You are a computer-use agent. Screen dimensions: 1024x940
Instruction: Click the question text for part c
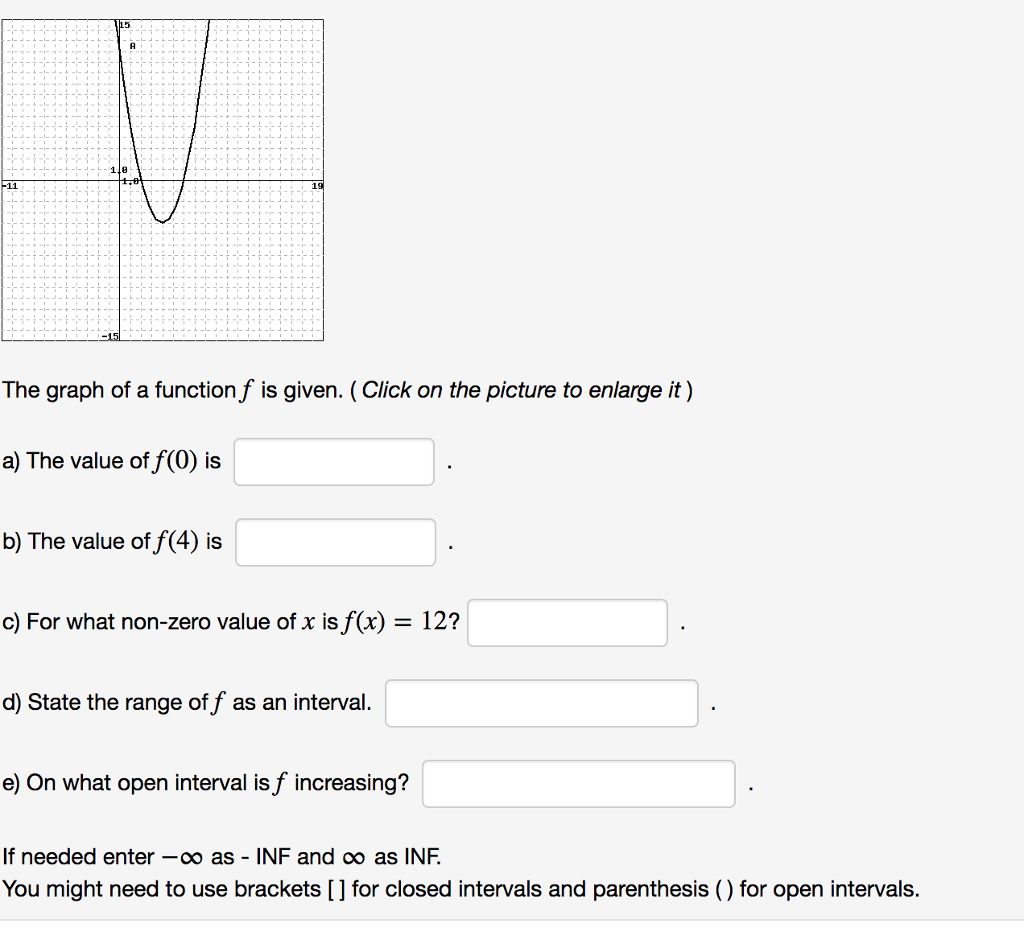point(230,621)
